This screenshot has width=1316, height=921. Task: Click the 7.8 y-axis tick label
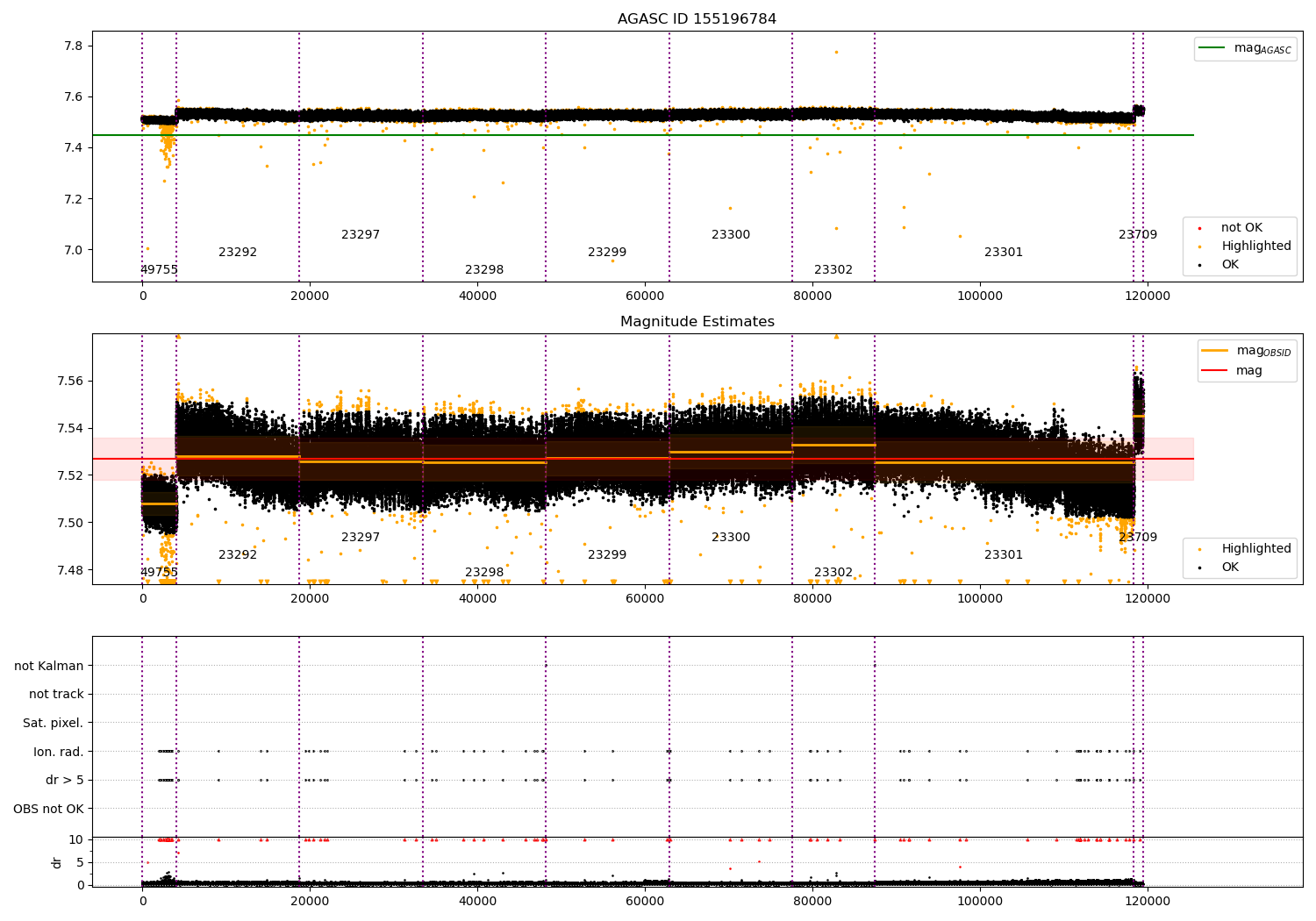click(x=75, y=46)
